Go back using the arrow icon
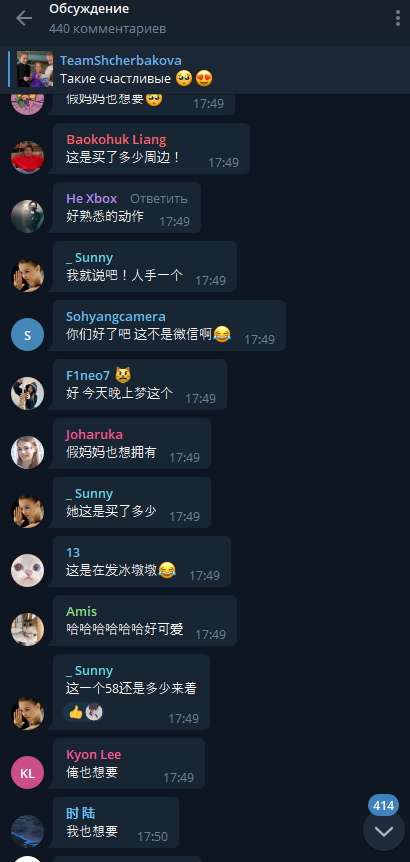The width and height of the screenshot is (410, 862). (24, 18)
